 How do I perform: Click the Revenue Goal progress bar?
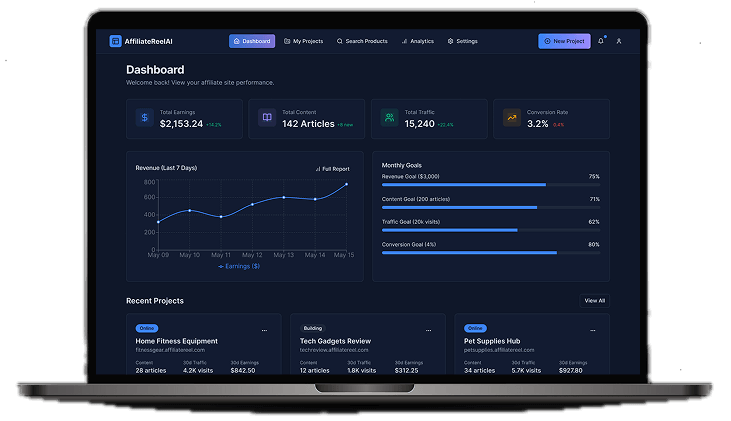click(490, 185)
